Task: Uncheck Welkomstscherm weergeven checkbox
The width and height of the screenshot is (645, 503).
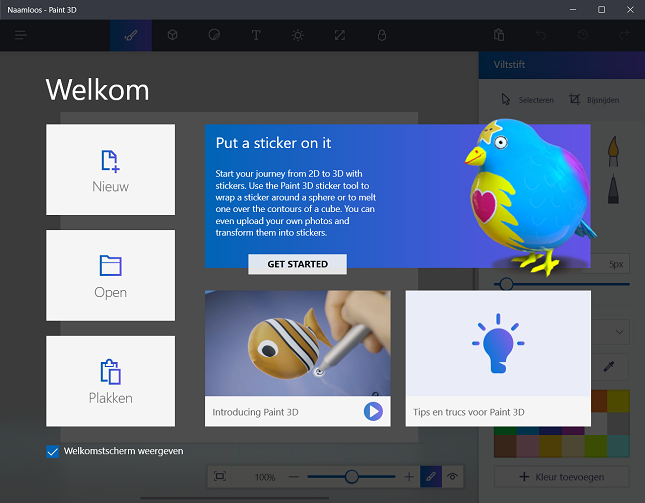Action: (x=53, y=451)
